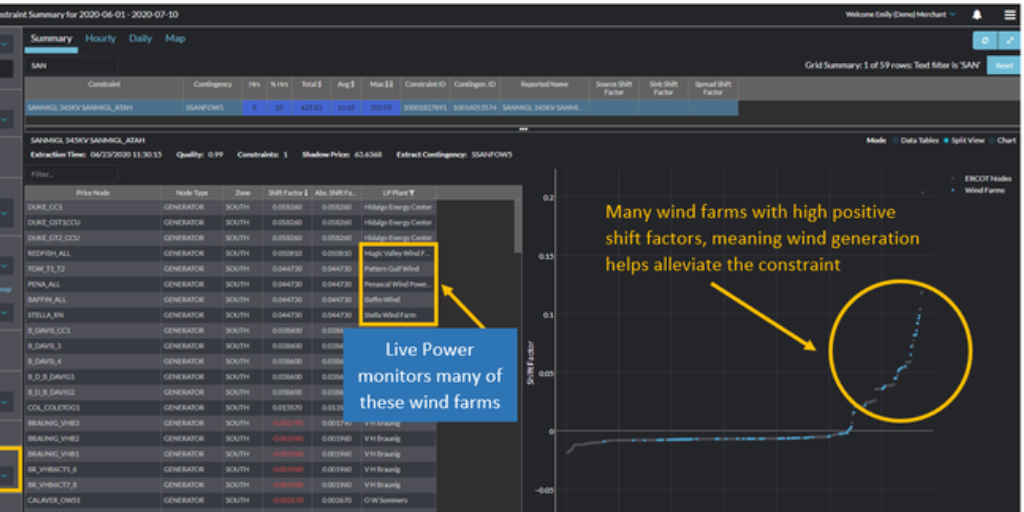Select the Data Tables mode radio button
Screen dimensions: 1024x512
pos(894,141)
